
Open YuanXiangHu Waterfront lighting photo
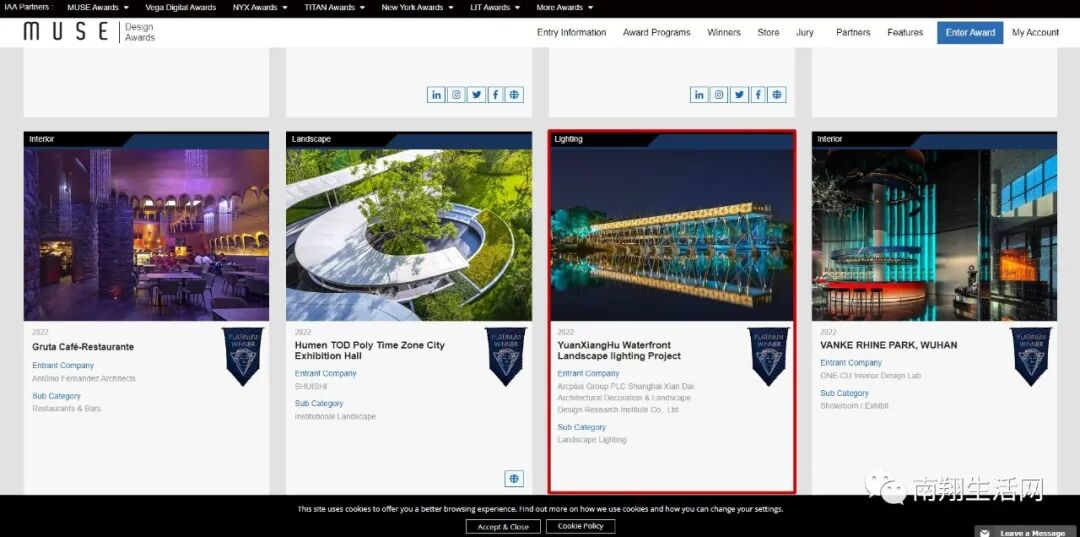pyautogui.click(x=672, y=235)
